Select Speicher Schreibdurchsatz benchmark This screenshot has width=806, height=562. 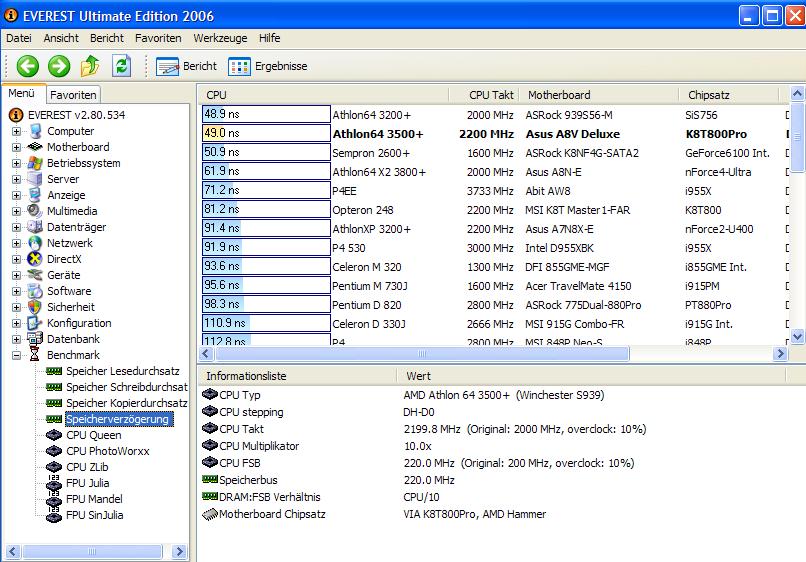(x=126, y=387)
